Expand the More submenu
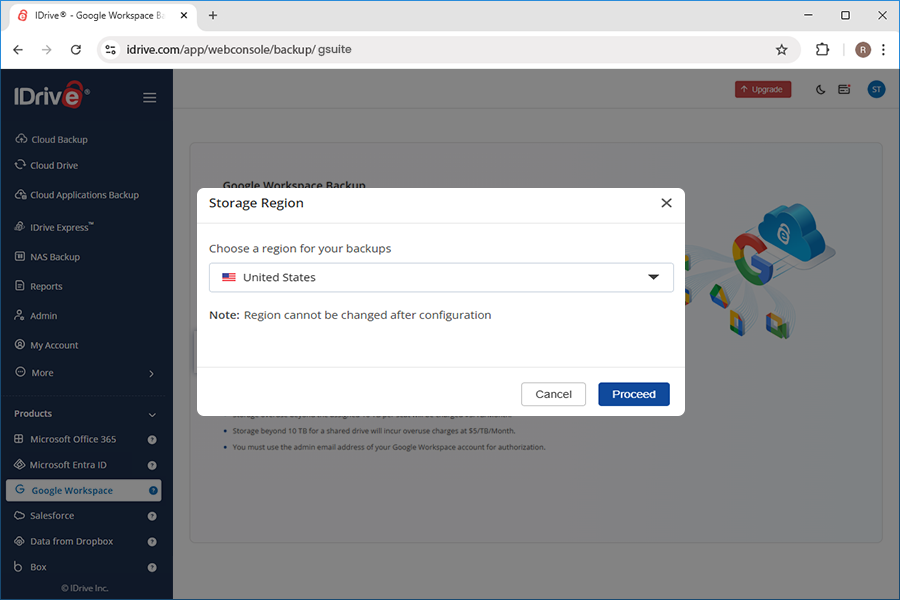This screenshot has height=600, width=900. coord(84,373)
